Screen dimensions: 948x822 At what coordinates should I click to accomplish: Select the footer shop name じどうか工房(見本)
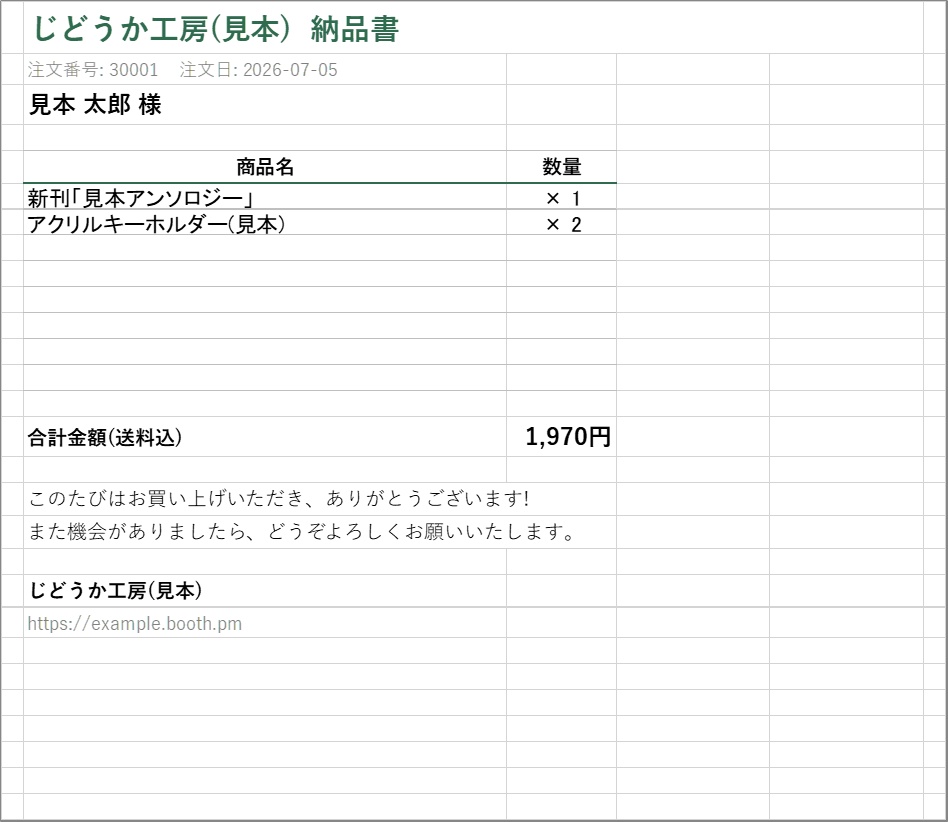pos(115,591)
